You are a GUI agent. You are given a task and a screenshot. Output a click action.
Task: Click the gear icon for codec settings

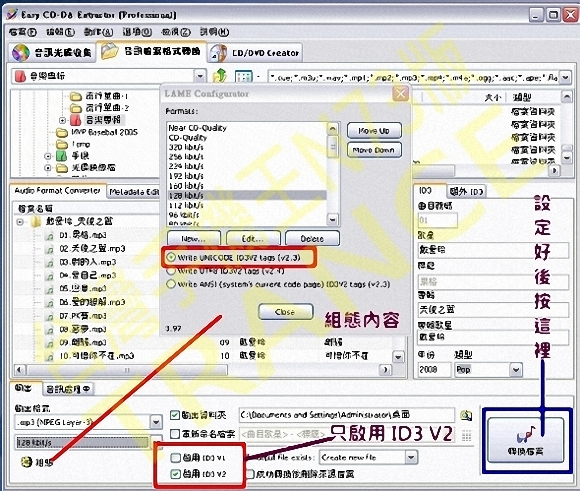27,462
